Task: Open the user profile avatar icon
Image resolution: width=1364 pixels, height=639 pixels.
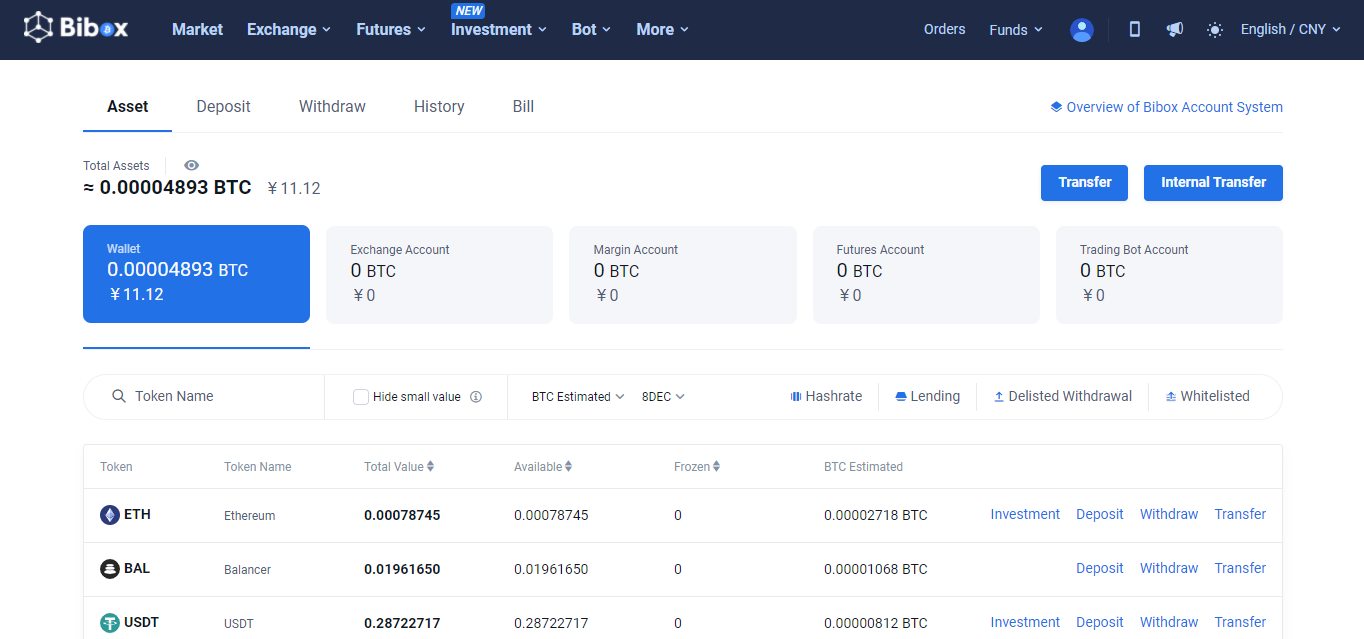Action: tap(1081, 30)
